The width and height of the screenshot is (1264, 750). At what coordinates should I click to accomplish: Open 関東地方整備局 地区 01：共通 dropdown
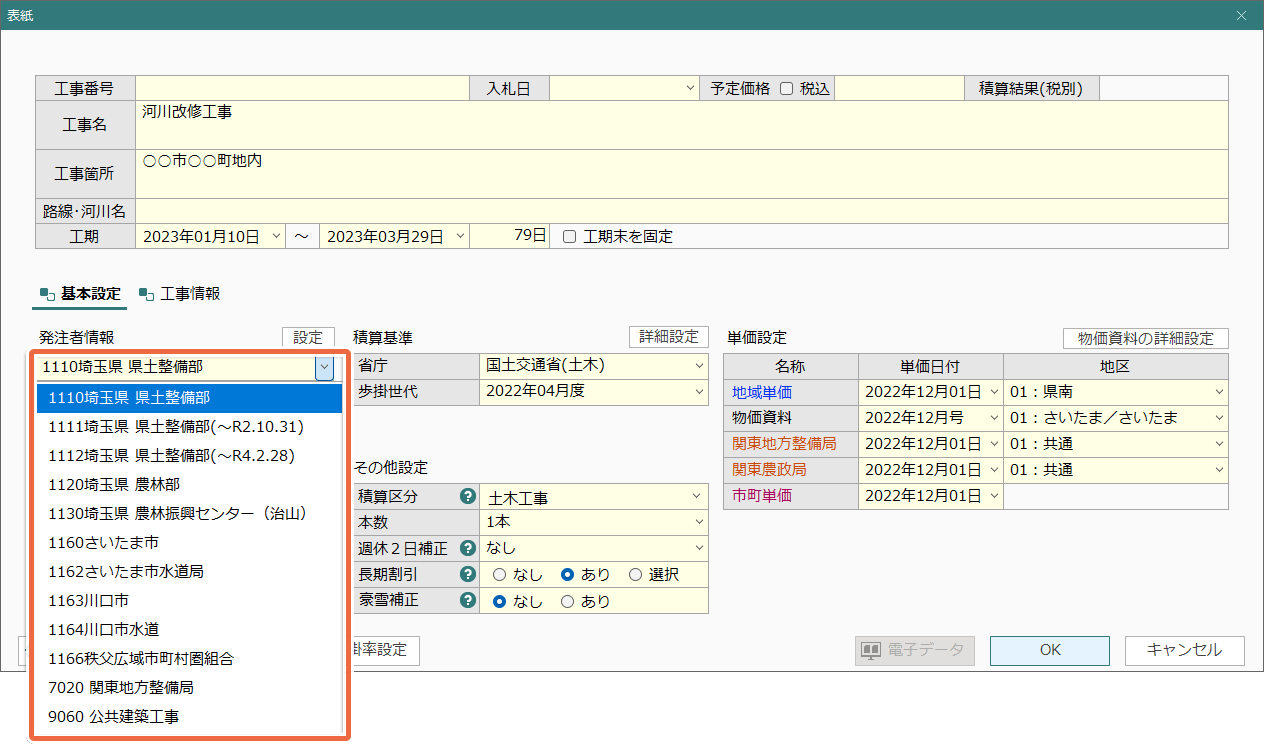(x=1219, y=444)
